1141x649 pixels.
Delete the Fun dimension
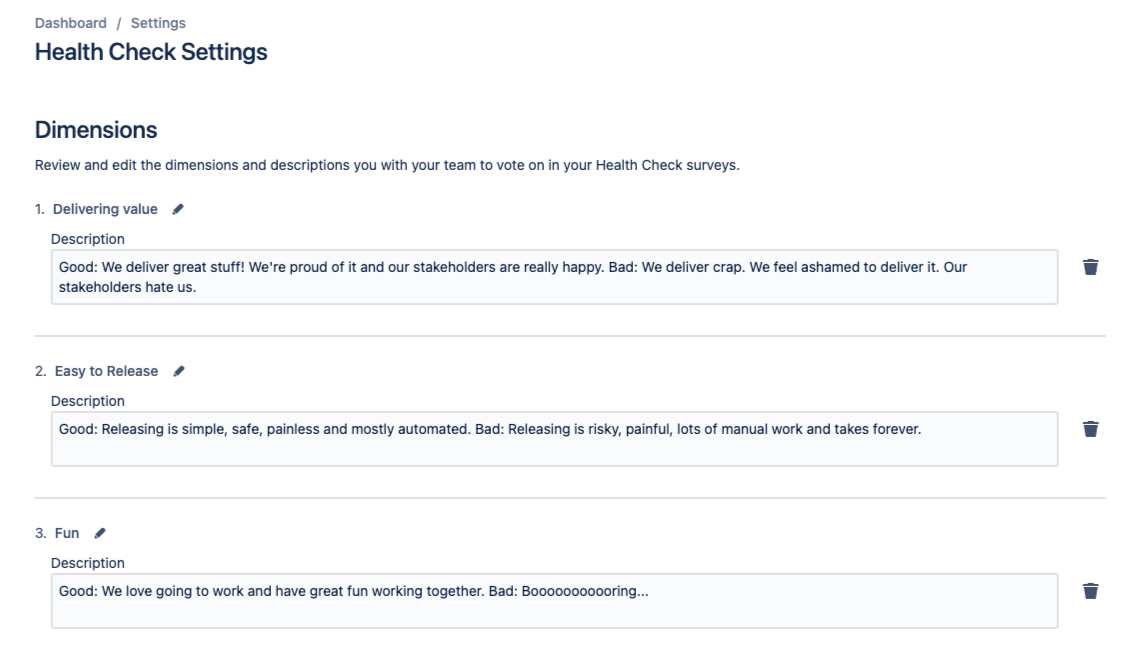pyautogui.click(x=1089, y=590)
